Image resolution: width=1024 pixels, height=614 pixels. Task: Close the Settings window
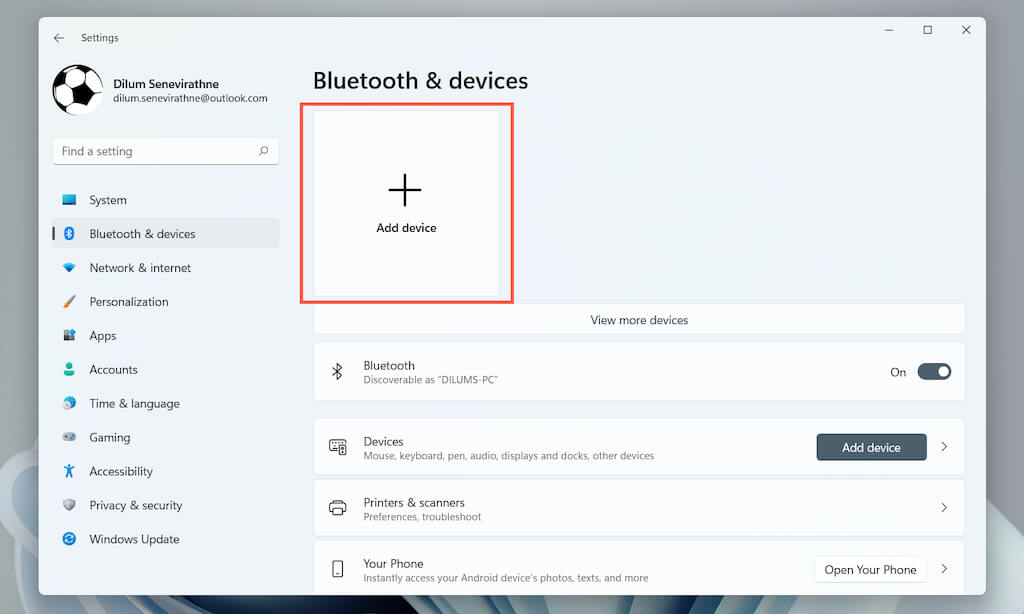(x=966, y=30)
